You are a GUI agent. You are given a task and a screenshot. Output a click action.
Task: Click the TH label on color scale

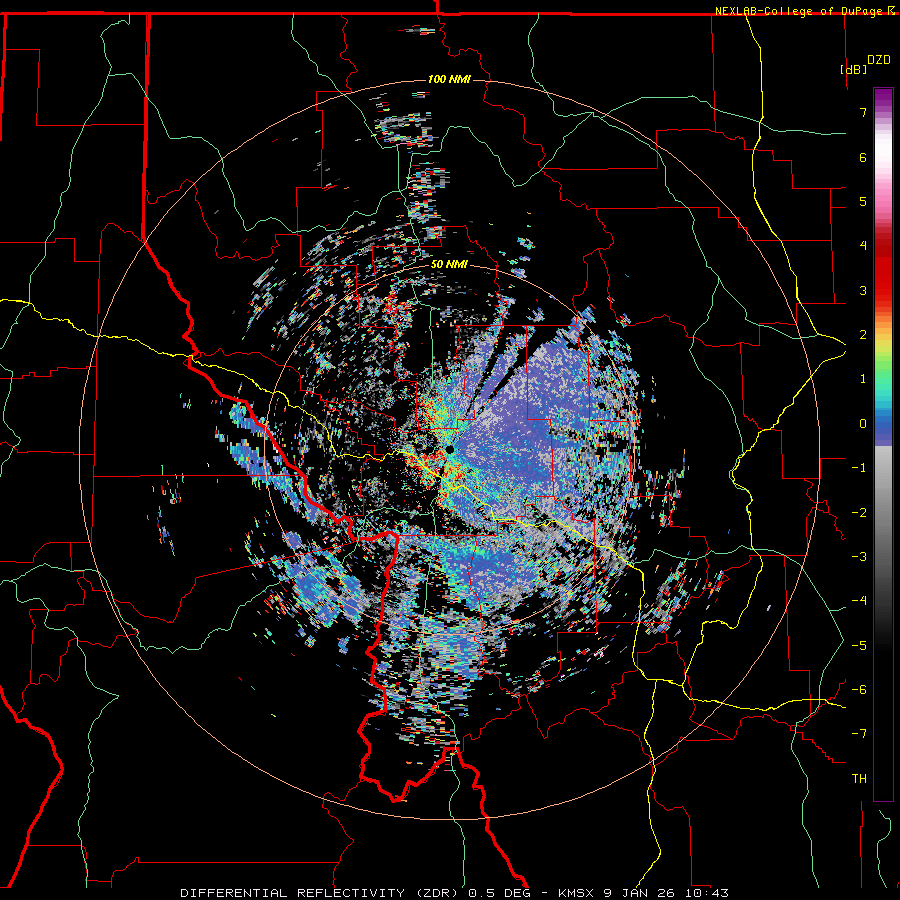coord(859,779)
